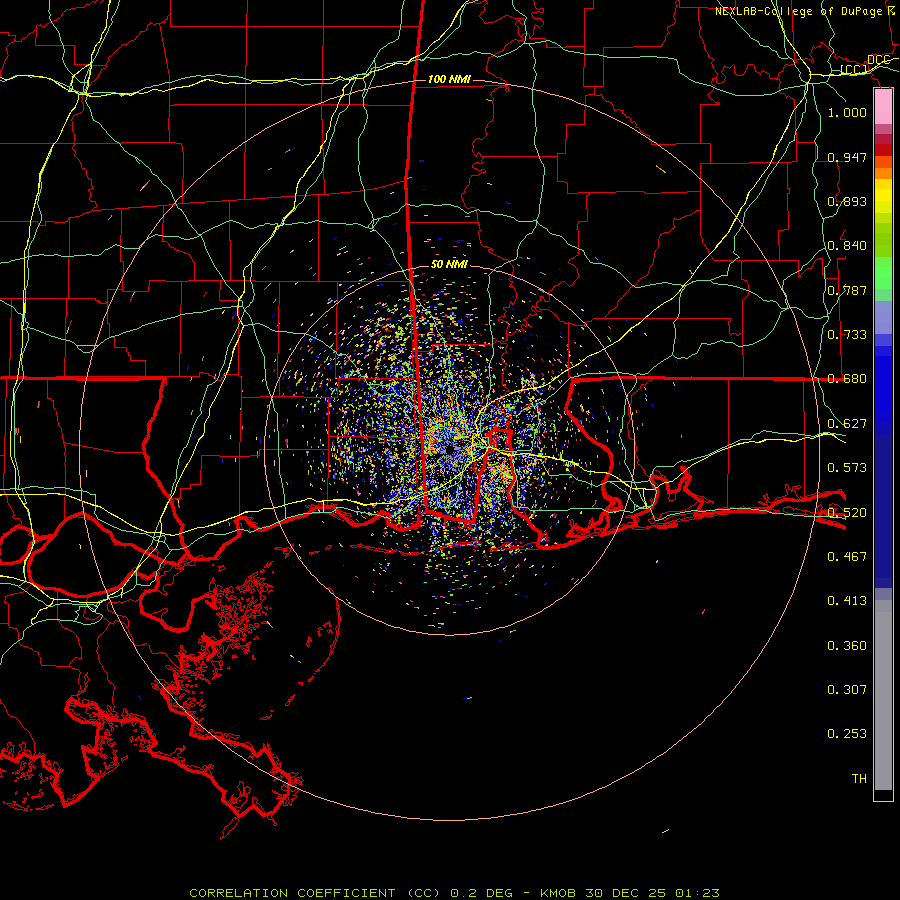
Task: Click the 0.840 legend value
Action: 847,246
